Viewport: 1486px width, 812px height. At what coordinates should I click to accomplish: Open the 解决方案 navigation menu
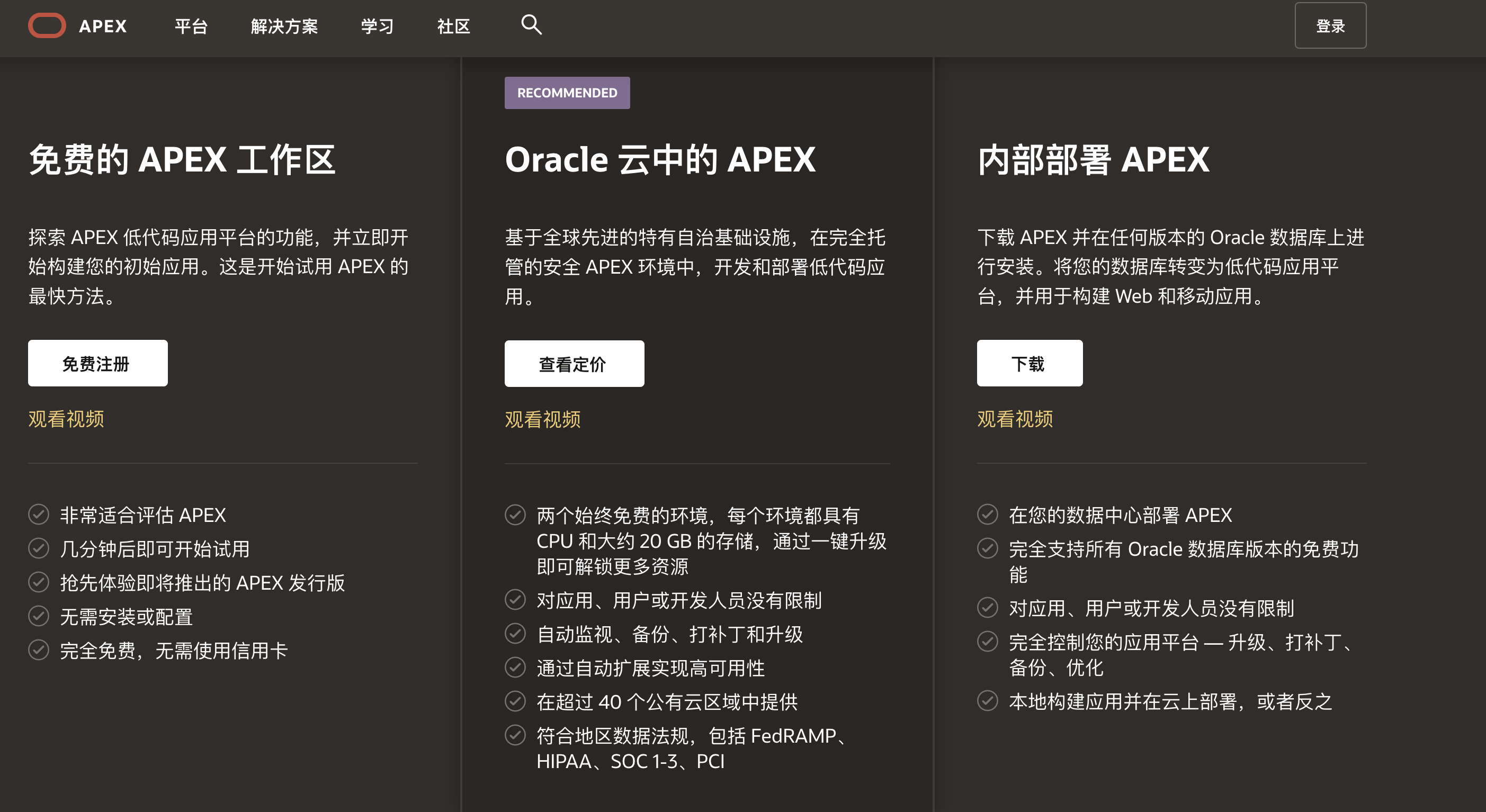pyautogui.click(x=284, y=26)
